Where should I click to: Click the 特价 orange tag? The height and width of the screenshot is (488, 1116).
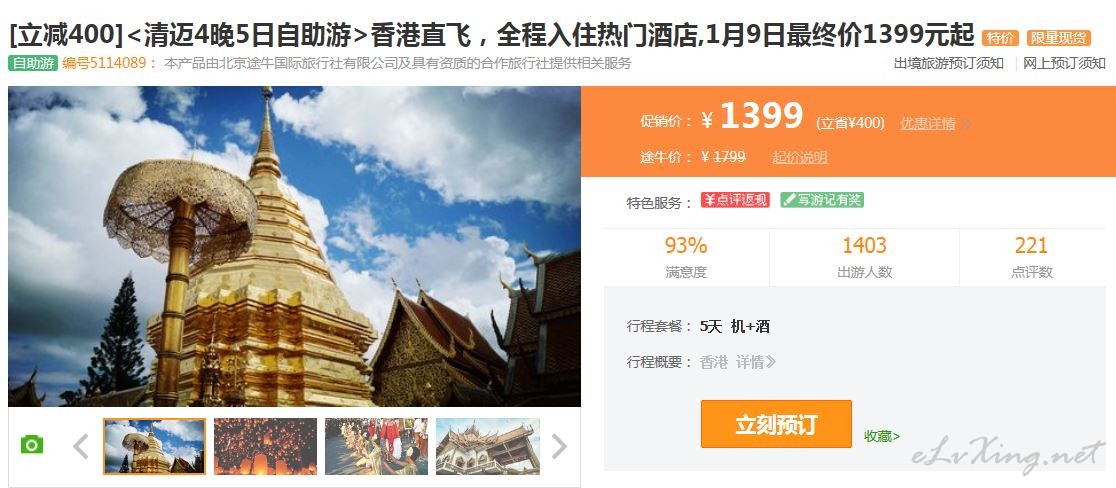point(1001,38)
